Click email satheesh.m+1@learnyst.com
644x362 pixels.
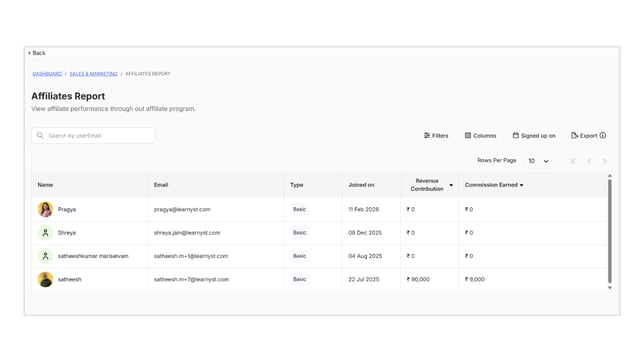[x=191, y=256]
